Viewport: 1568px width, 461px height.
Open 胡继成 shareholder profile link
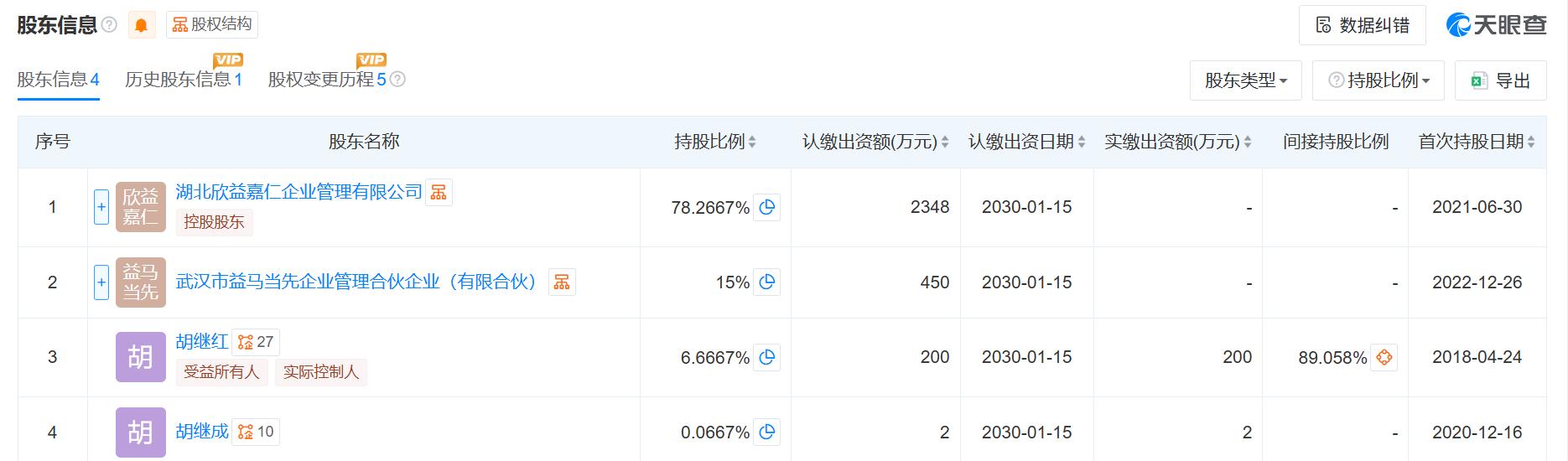pos(202,432)
